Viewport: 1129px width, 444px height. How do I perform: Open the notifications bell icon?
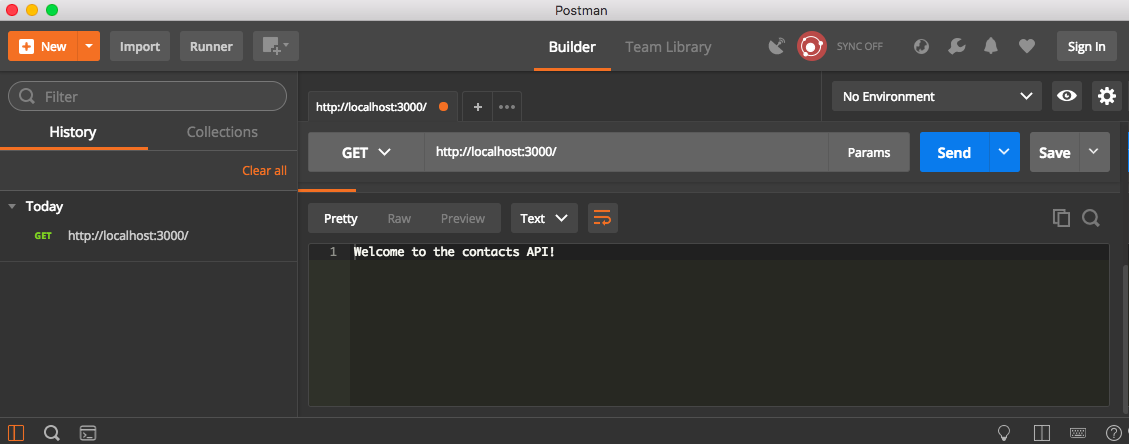991,47
